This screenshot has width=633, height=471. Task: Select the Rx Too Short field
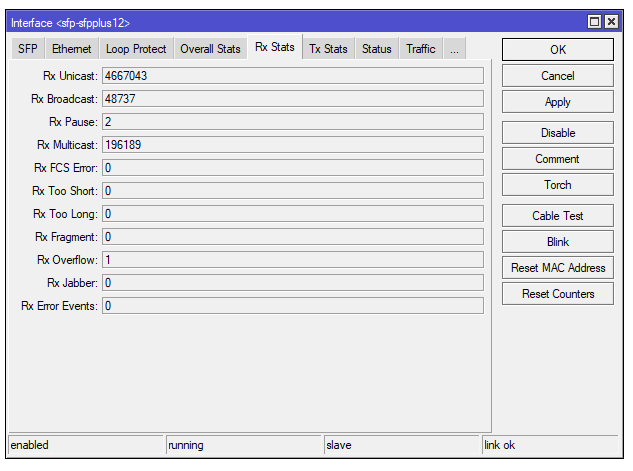click(x=293, y=191)
